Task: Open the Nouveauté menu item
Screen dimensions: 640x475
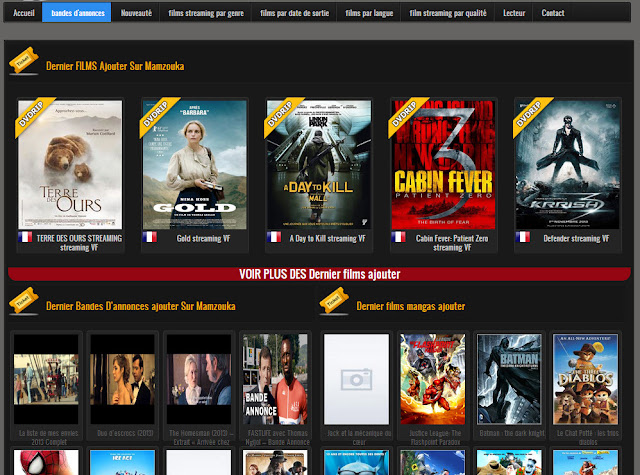Action: pyautogui.click(x=135, y=13)
